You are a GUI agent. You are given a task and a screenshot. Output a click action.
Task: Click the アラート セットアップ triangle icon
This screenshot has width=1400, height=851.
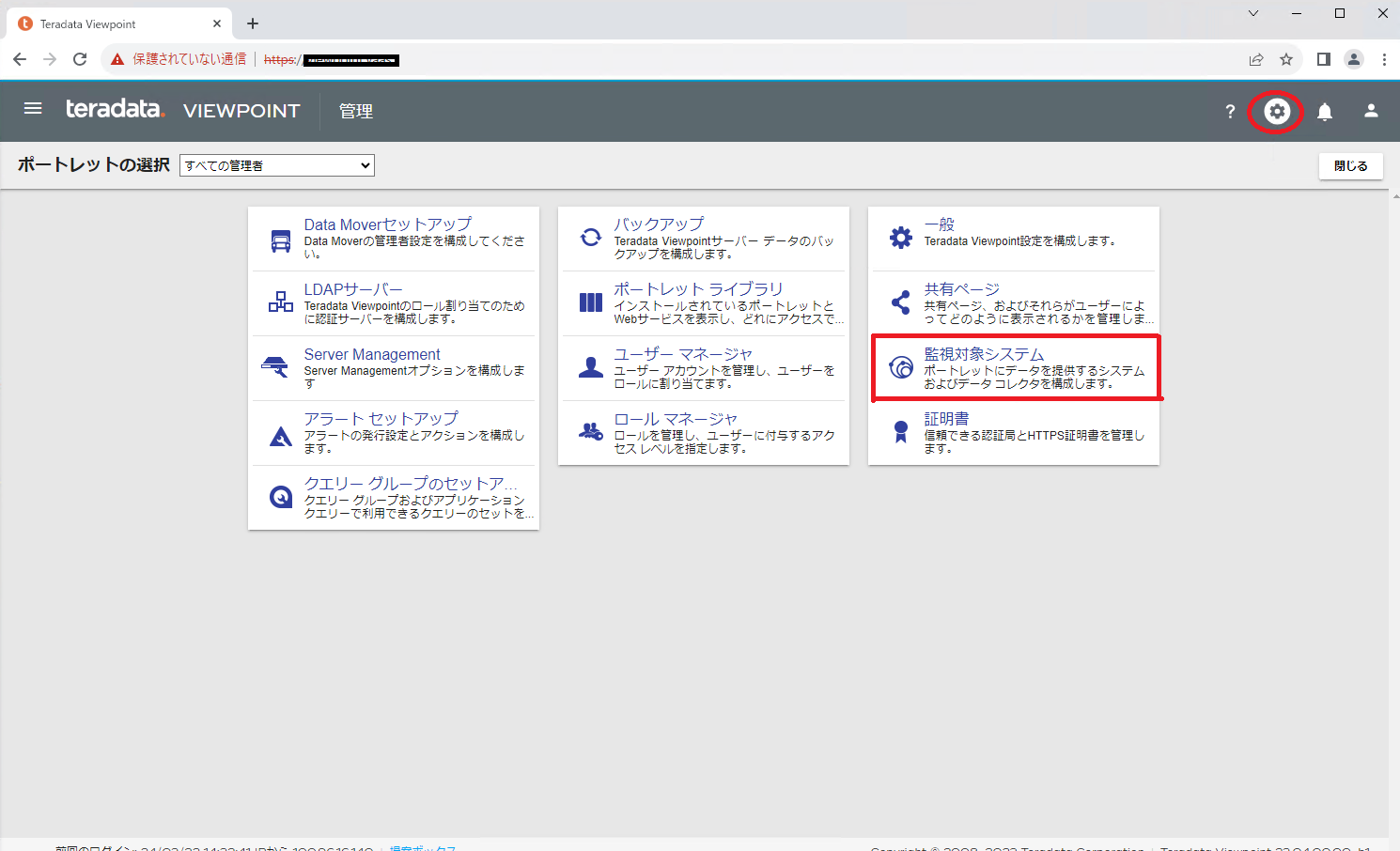coord(279,432)
